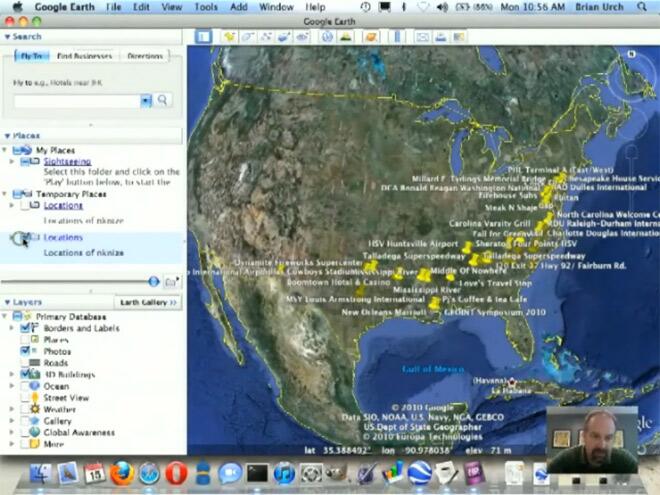The width and height of the screenshot is (660, 495).
Task: Open the Fly To history dropdown
Action: point(146,100)
